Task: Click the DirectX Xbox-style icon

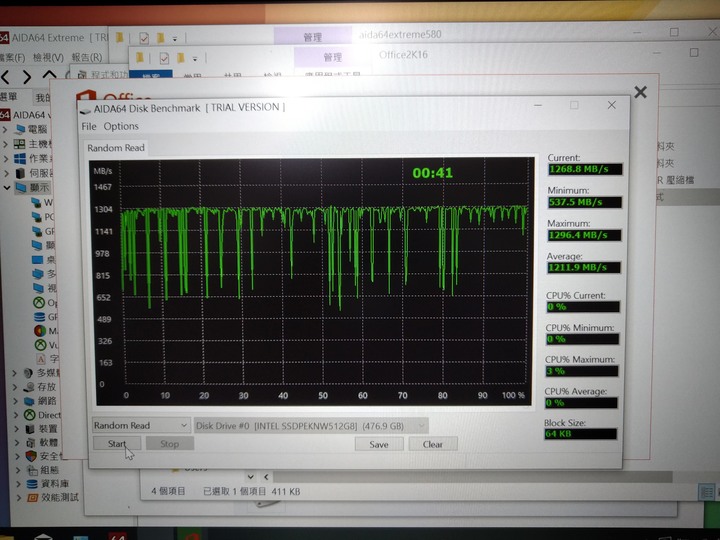Action: click(29, 415)
